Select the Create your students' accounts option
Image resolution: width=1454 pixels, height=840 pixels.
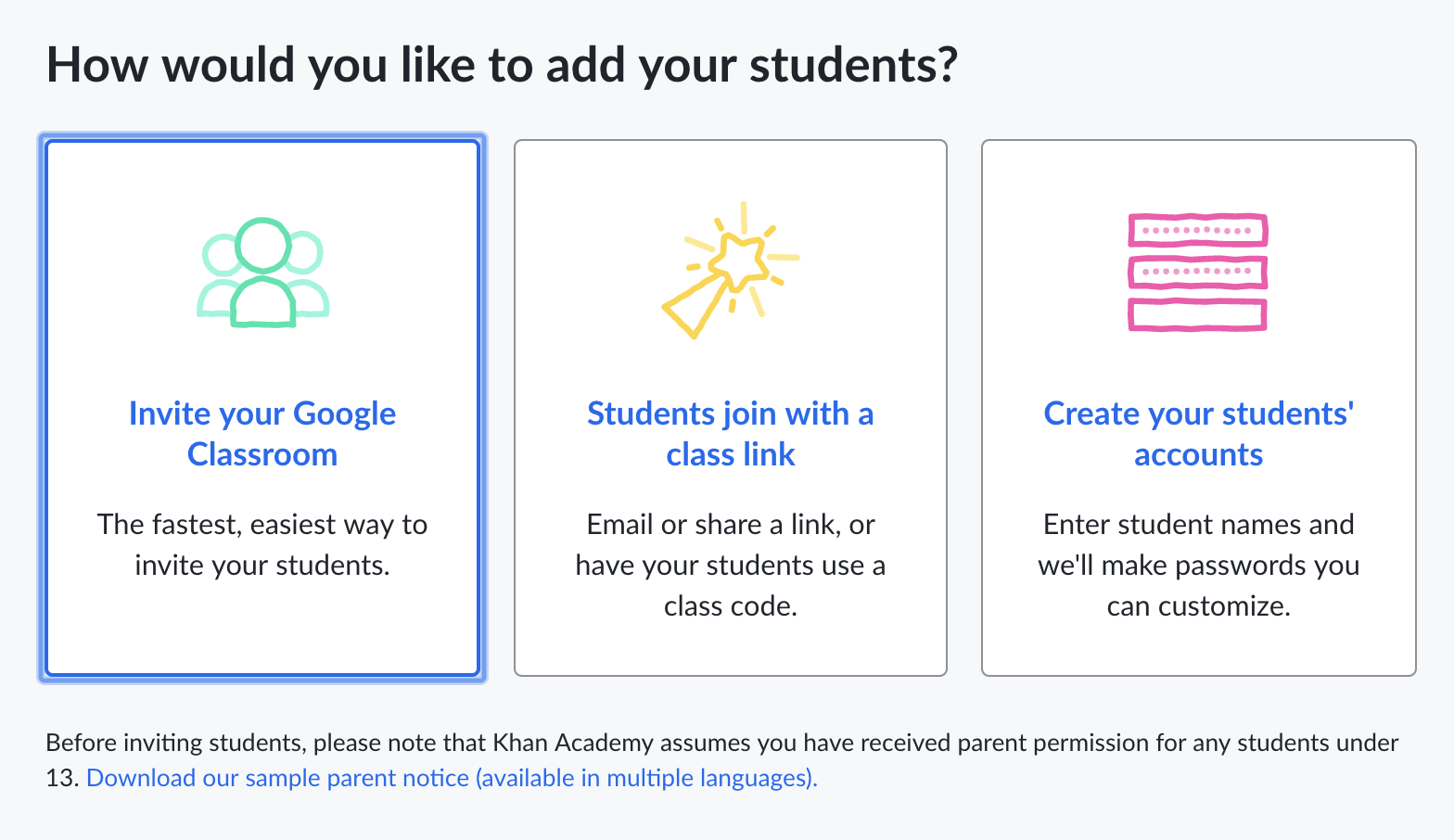coord(1197,408)
